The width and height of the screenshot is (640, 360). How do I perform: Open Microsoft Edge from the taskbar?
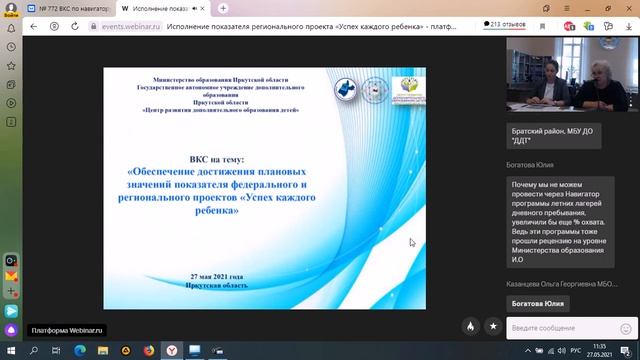coord(80,350)
